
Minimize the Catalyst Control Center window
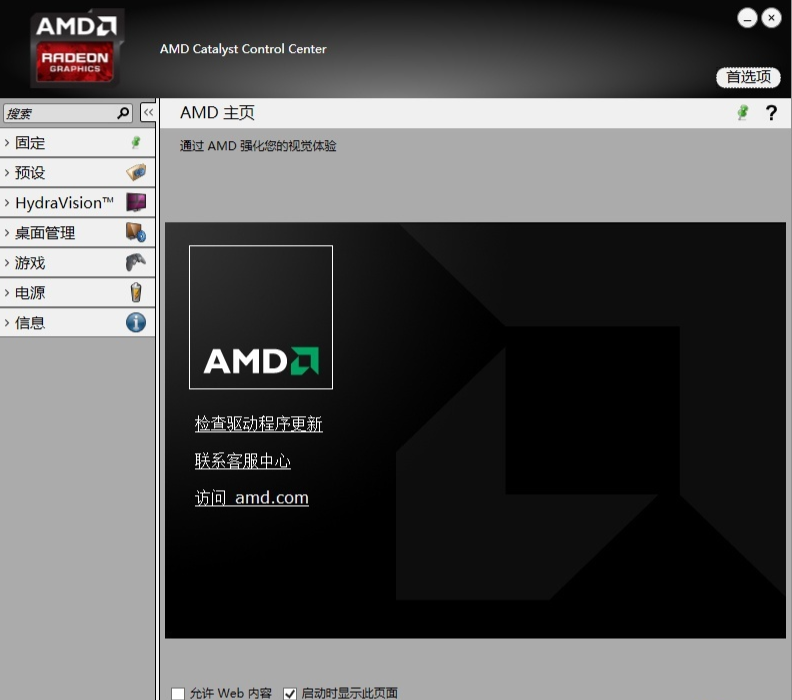pos(747,19)
